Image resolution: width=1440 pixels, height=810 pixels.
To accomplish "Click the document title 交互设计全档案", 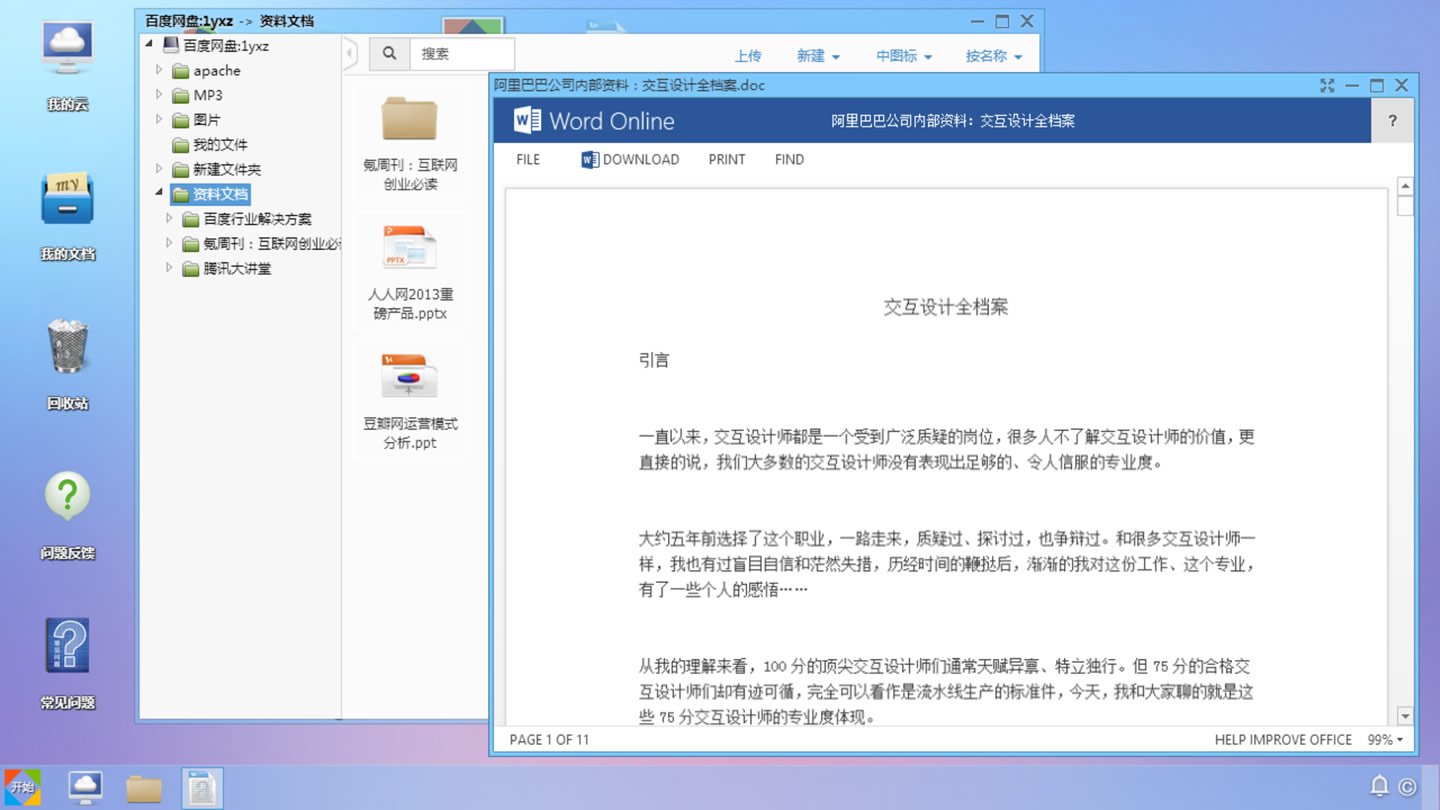I will pos(945,307).
